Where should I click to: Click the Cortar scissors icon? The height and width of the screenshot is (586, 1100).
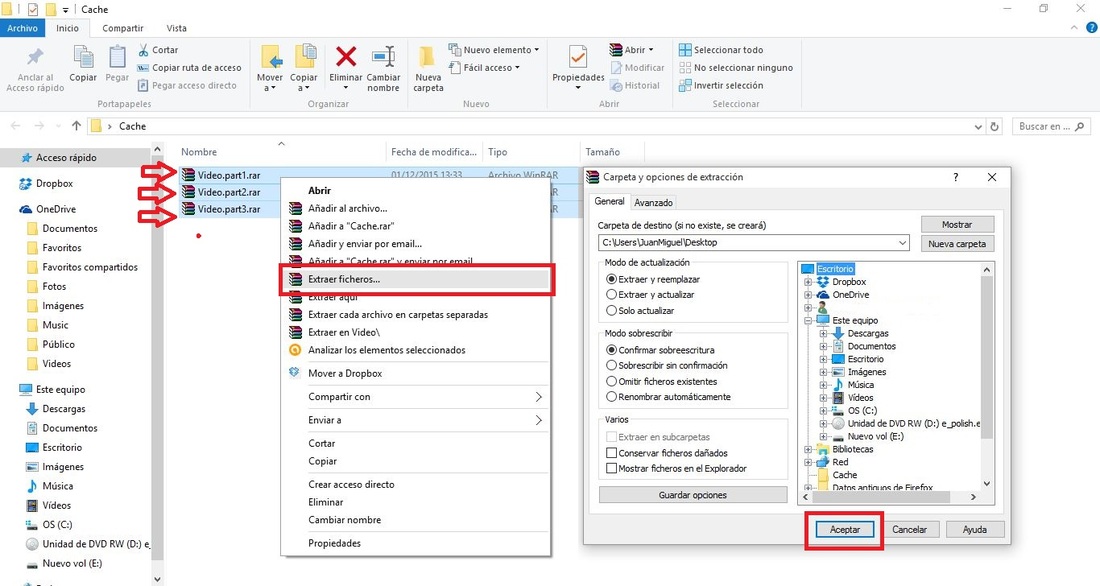coord(143,50)
